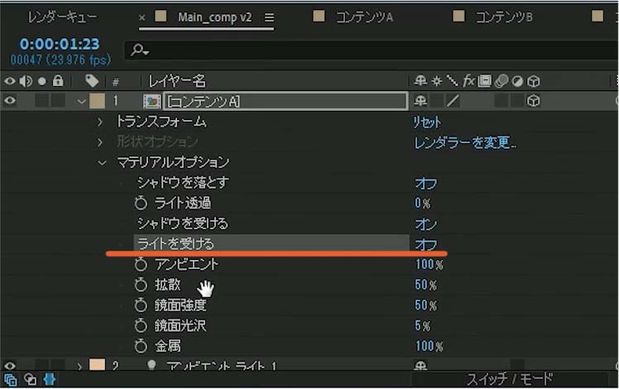Enable stopwatch for アンビエント property
Viewport: 619px width, 389px height.
tap(141, 264)
